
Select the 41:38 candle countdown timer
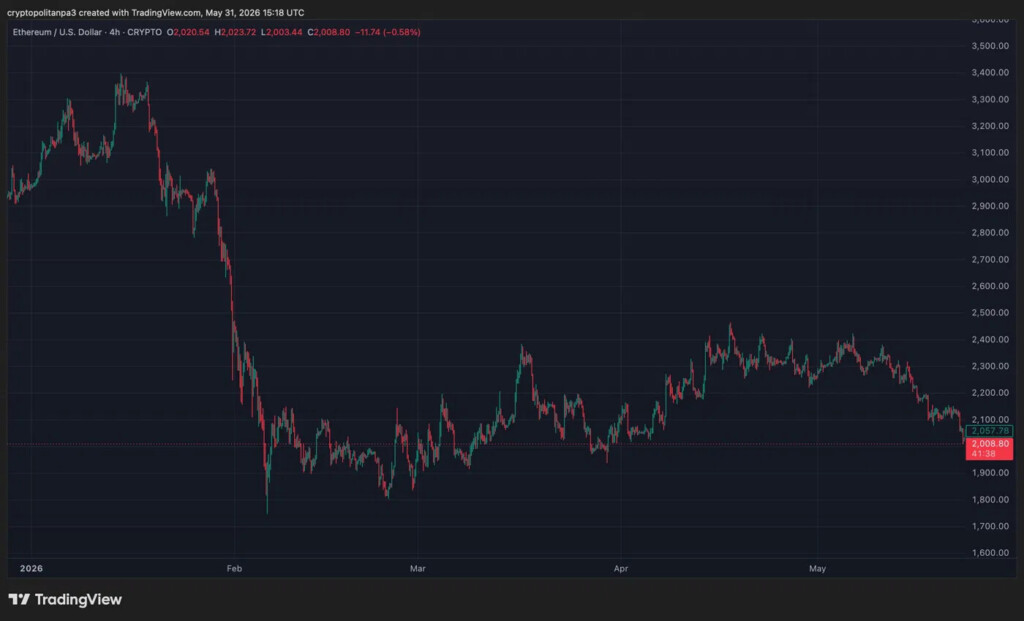(984, 453)
